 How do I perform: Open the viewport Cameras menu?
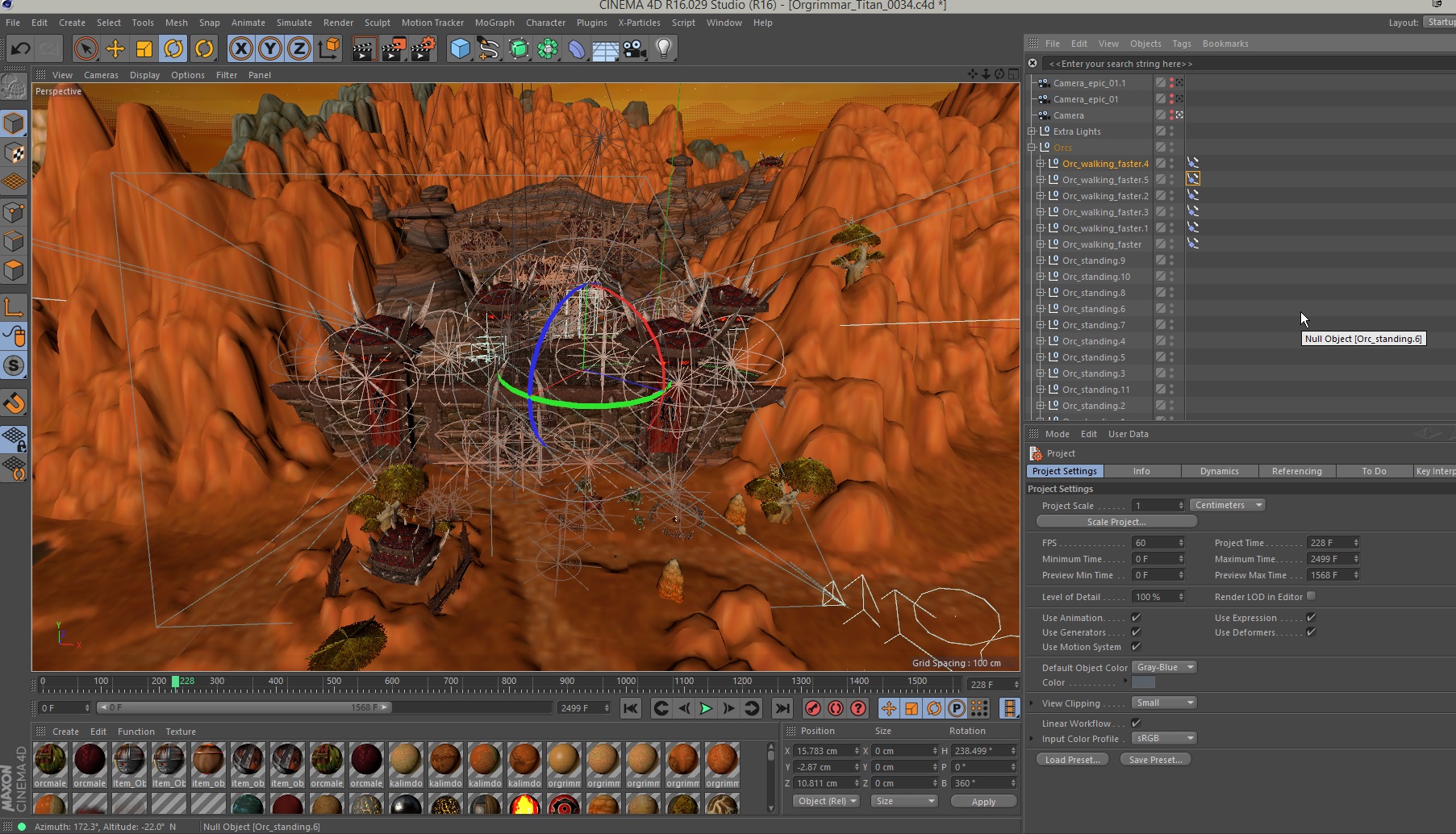pyautogui.click(x=101, y=75)
